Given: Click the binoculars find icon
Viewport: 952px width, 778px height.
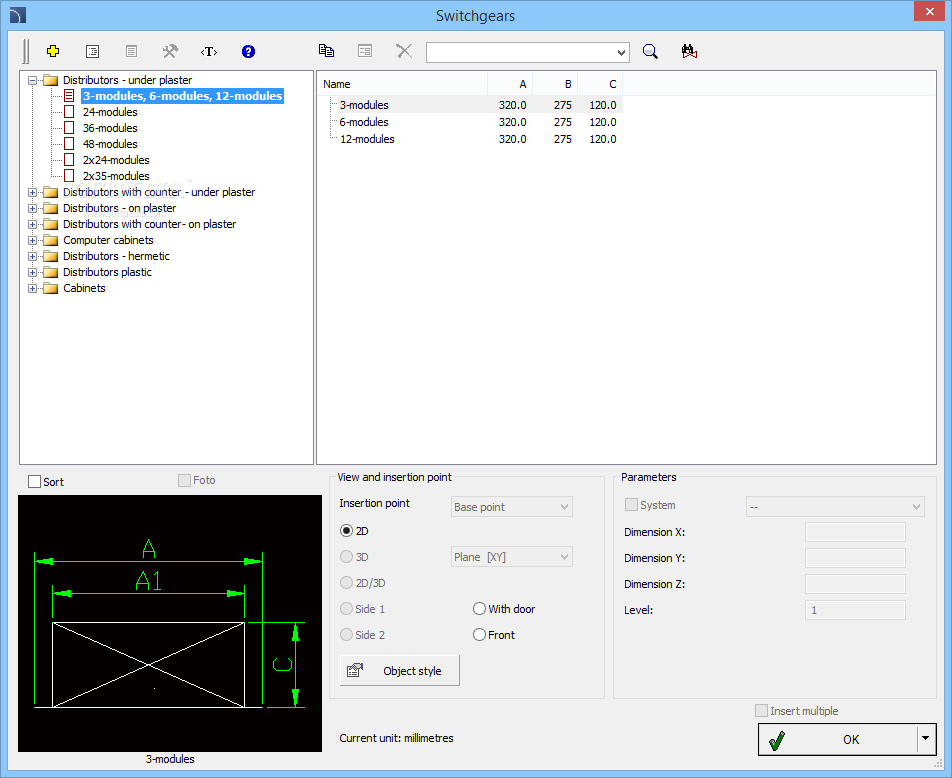Looking at the screenshot, I should tap(689, 51).
